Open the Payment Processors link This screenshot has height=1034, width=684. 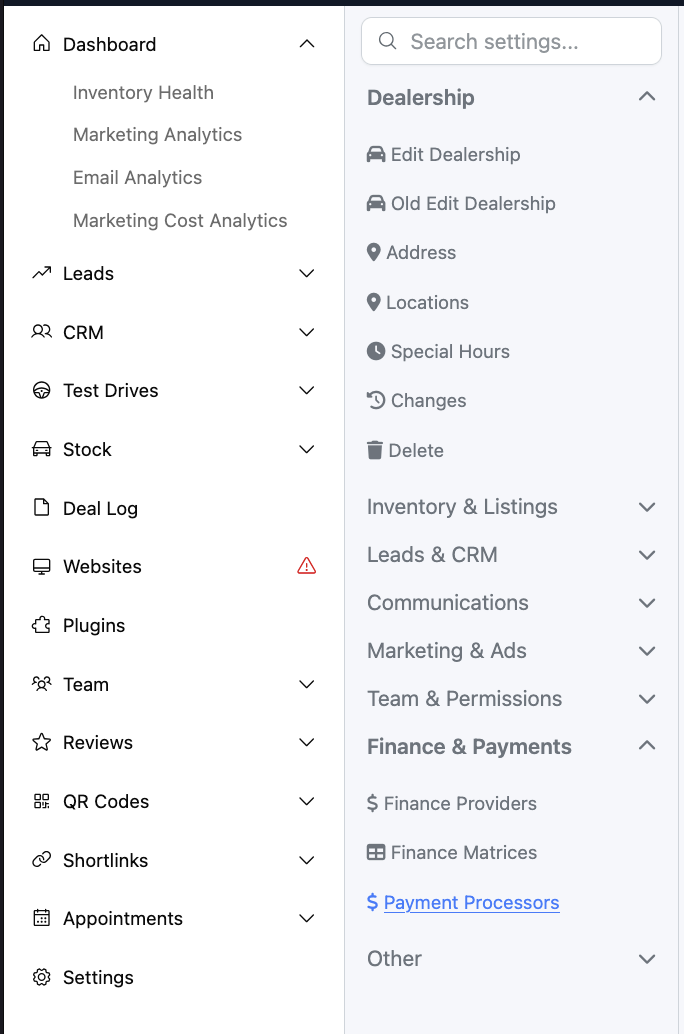471,902
